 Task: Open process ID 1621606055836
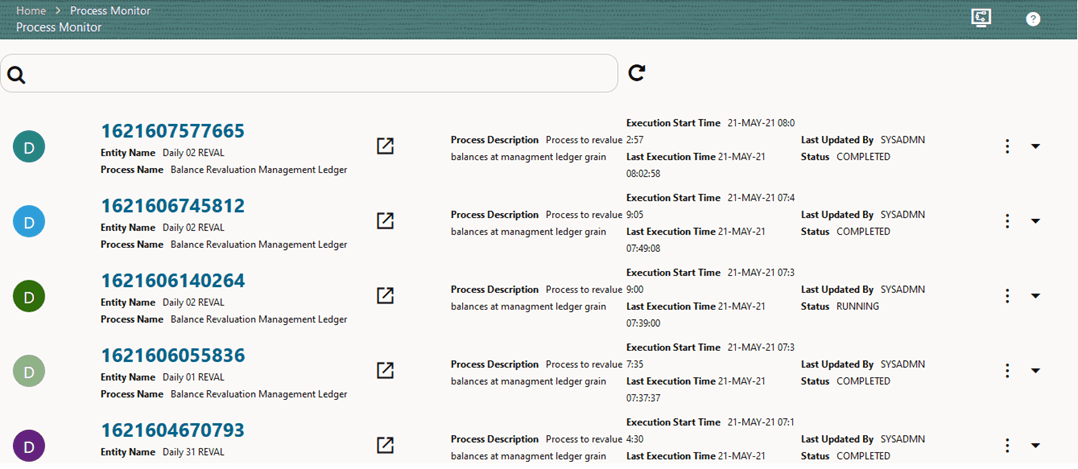pyautogui.click(x=173, y=356)
